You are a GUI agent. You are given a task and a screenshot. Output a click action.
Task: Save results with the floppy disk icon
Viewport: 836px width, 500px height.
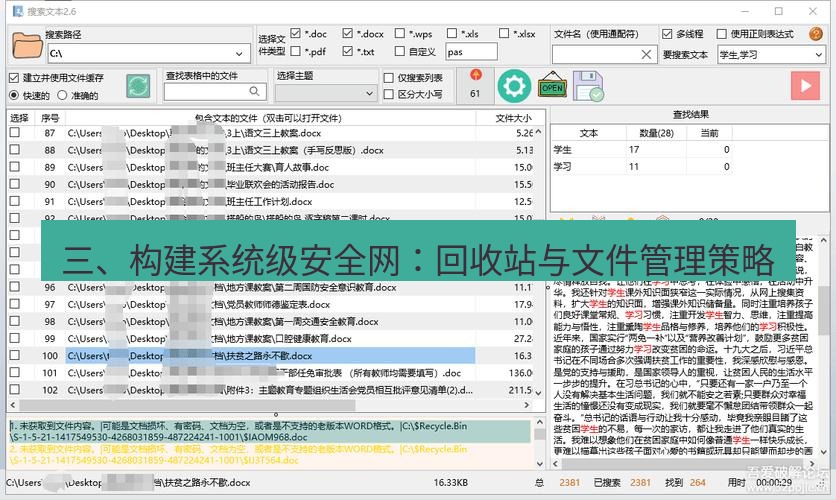click(588, 86)
